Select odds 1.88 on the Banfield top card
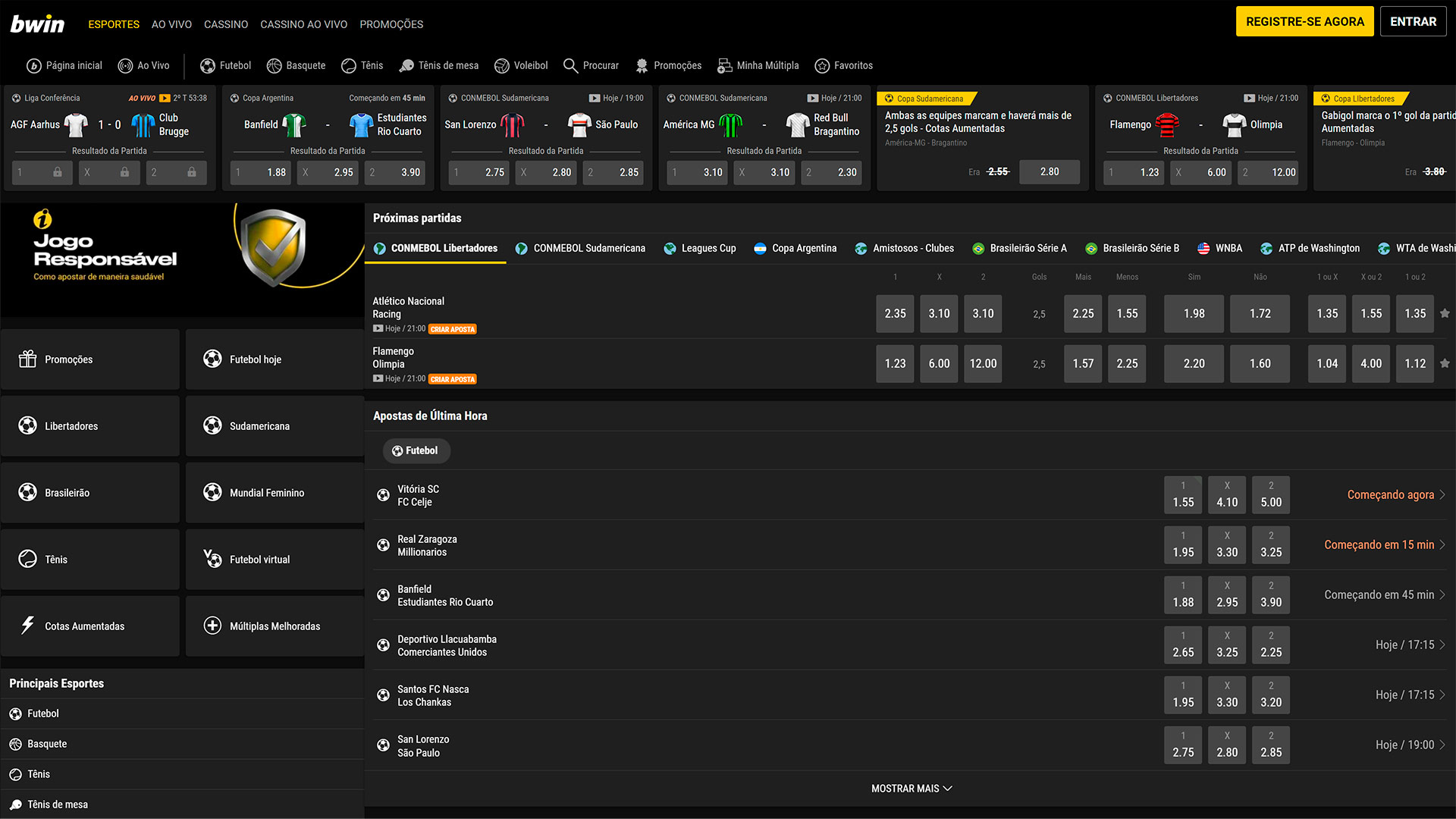 (261, 172)
